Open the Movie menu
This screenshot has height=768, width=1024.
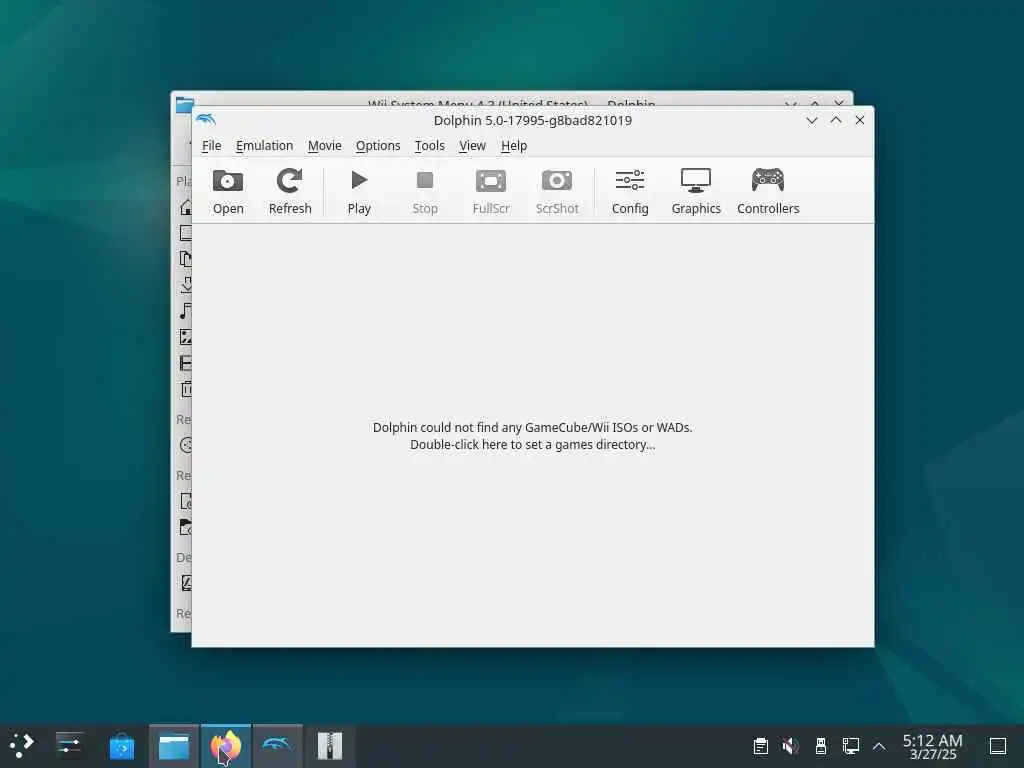tap(325, 146)
